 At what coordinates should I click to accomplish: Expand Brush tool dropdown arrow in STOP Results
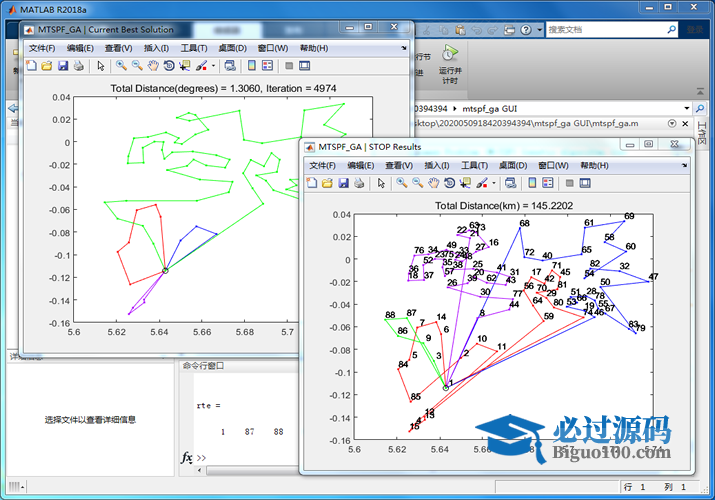pyautogui.click(x=494, y=183)
